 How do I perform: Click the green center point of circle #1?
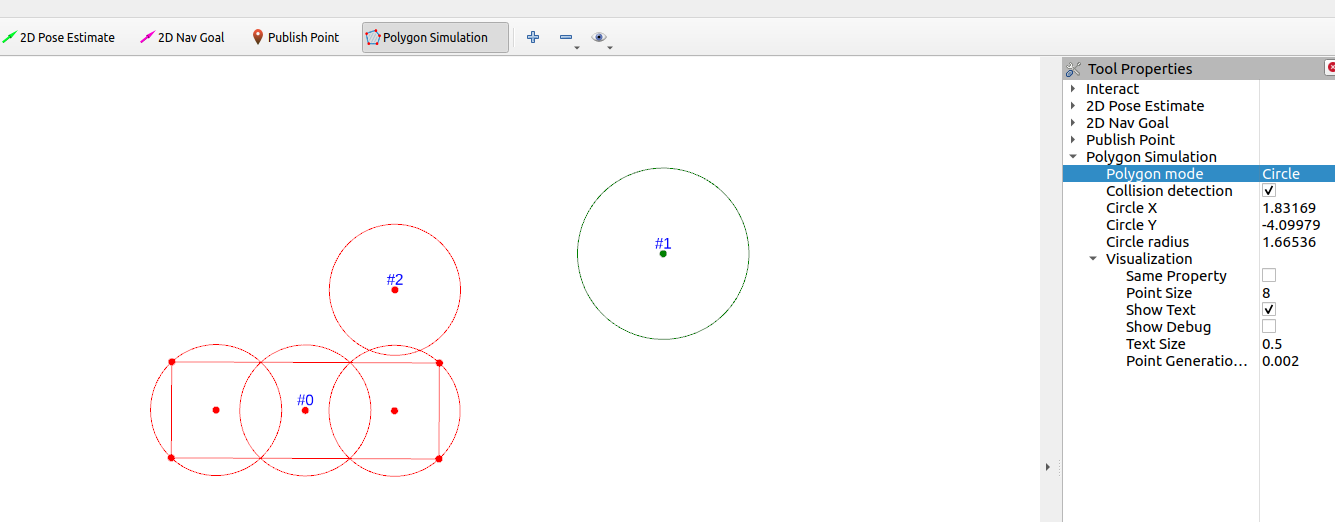click(x=663, y=254)
